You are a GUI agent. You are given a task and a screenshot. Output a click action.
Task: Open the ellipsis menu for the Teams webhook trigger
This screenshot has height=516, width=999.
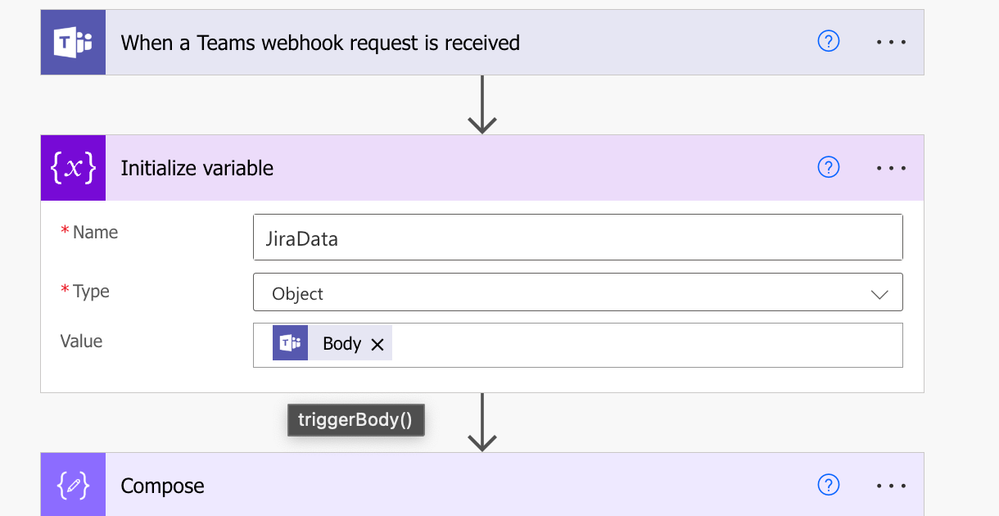pos(891,43)
